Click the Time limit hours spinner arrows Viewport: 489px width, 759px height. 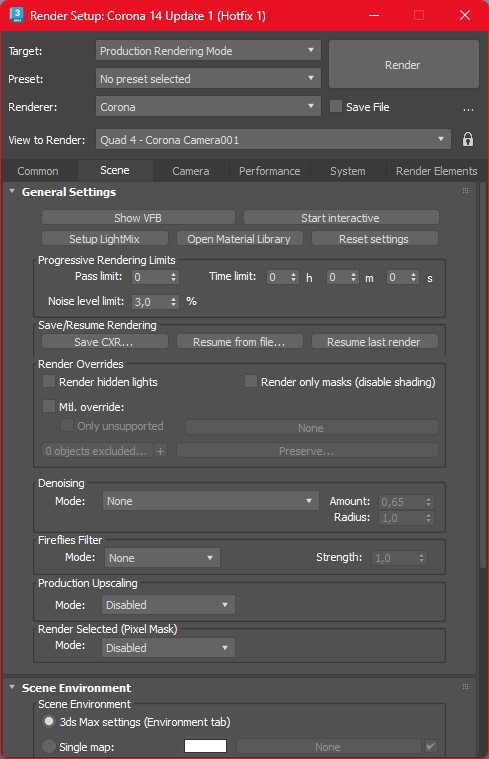point(293,277)
